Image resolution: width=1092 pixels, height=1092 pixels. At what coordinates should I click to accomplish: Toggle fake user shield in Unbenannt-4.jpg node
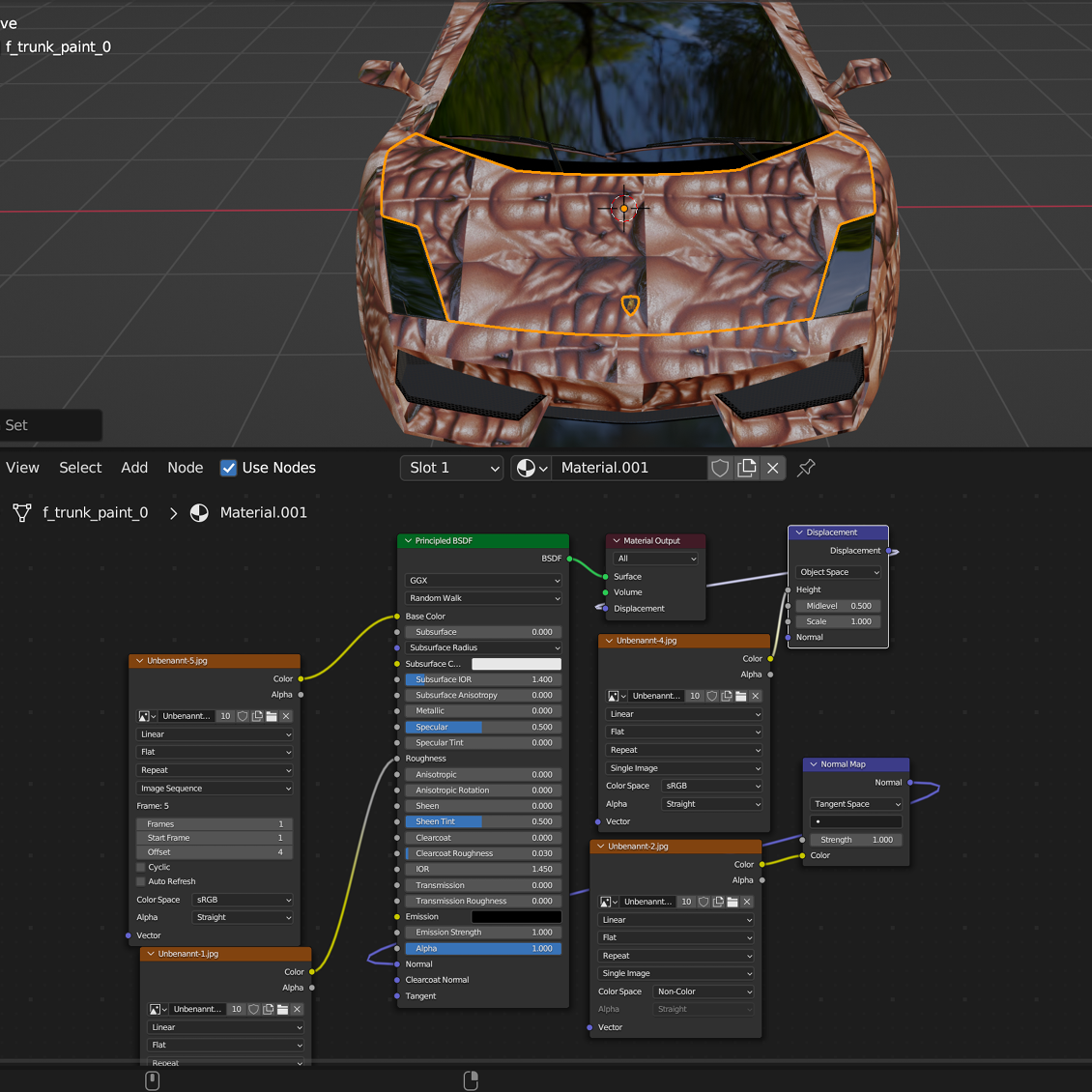point(712,696)
